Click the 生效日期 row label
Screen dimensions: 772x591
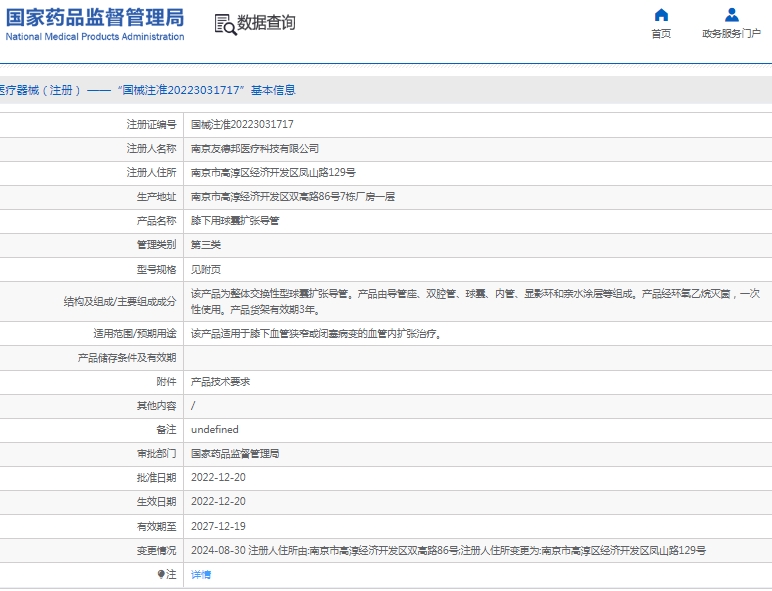(156, 502)
